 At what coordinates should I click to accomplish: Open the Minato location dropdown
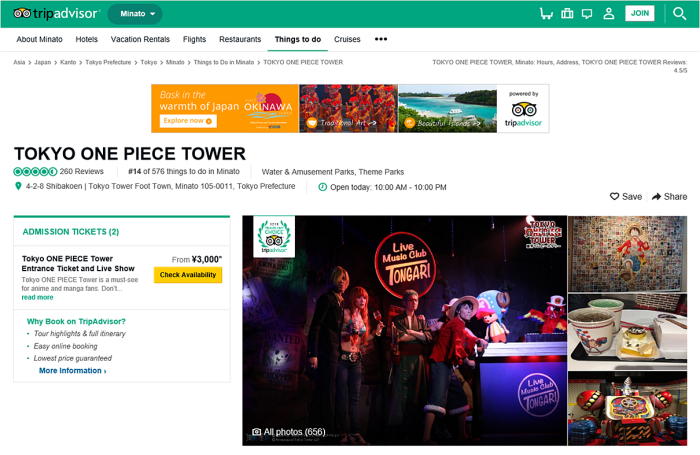click(x=135, y=14)
